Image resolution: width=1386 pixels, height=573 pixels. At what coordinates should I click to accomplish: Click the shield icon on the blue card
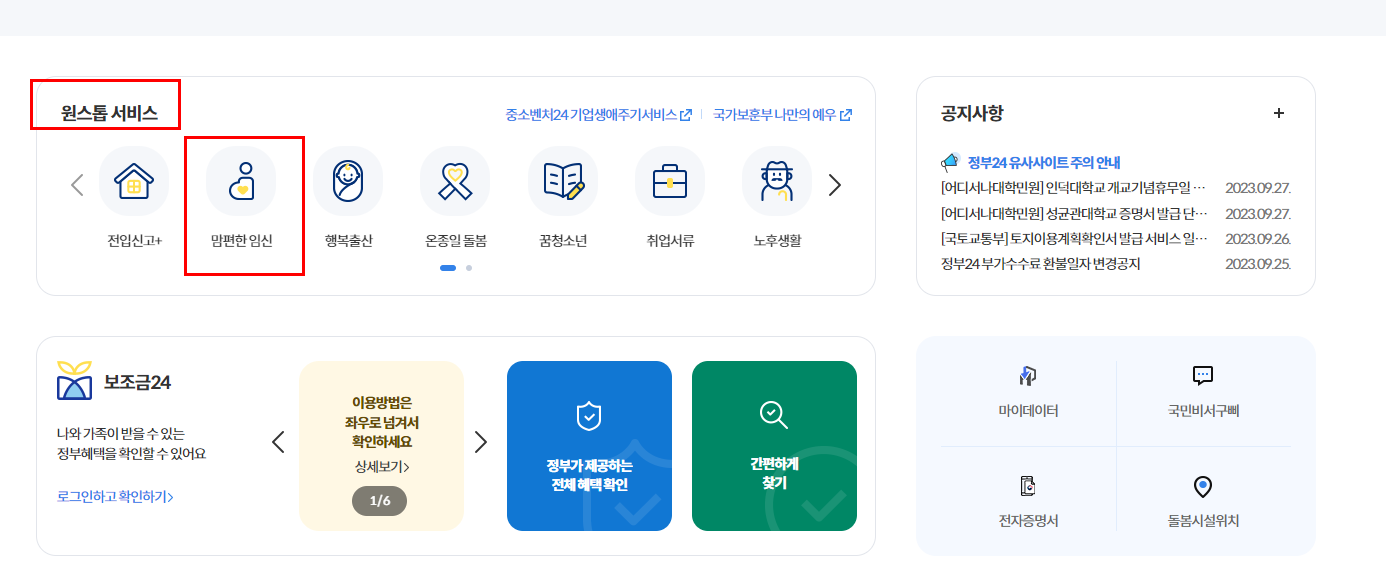[x=589, y=416]
